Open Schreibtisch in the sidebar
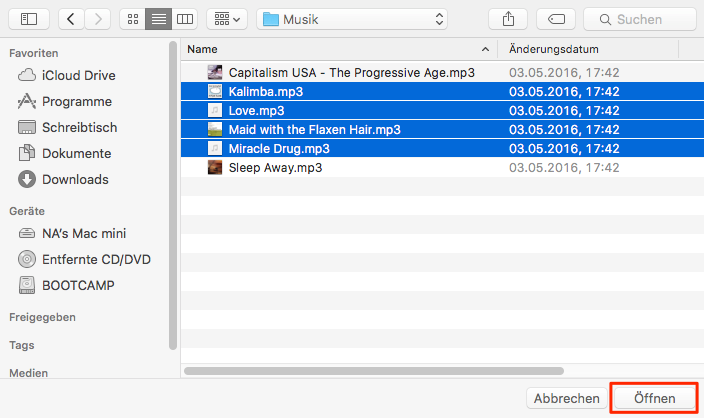Viewport: 704px width, 418px height. click(x=79, y=128)
